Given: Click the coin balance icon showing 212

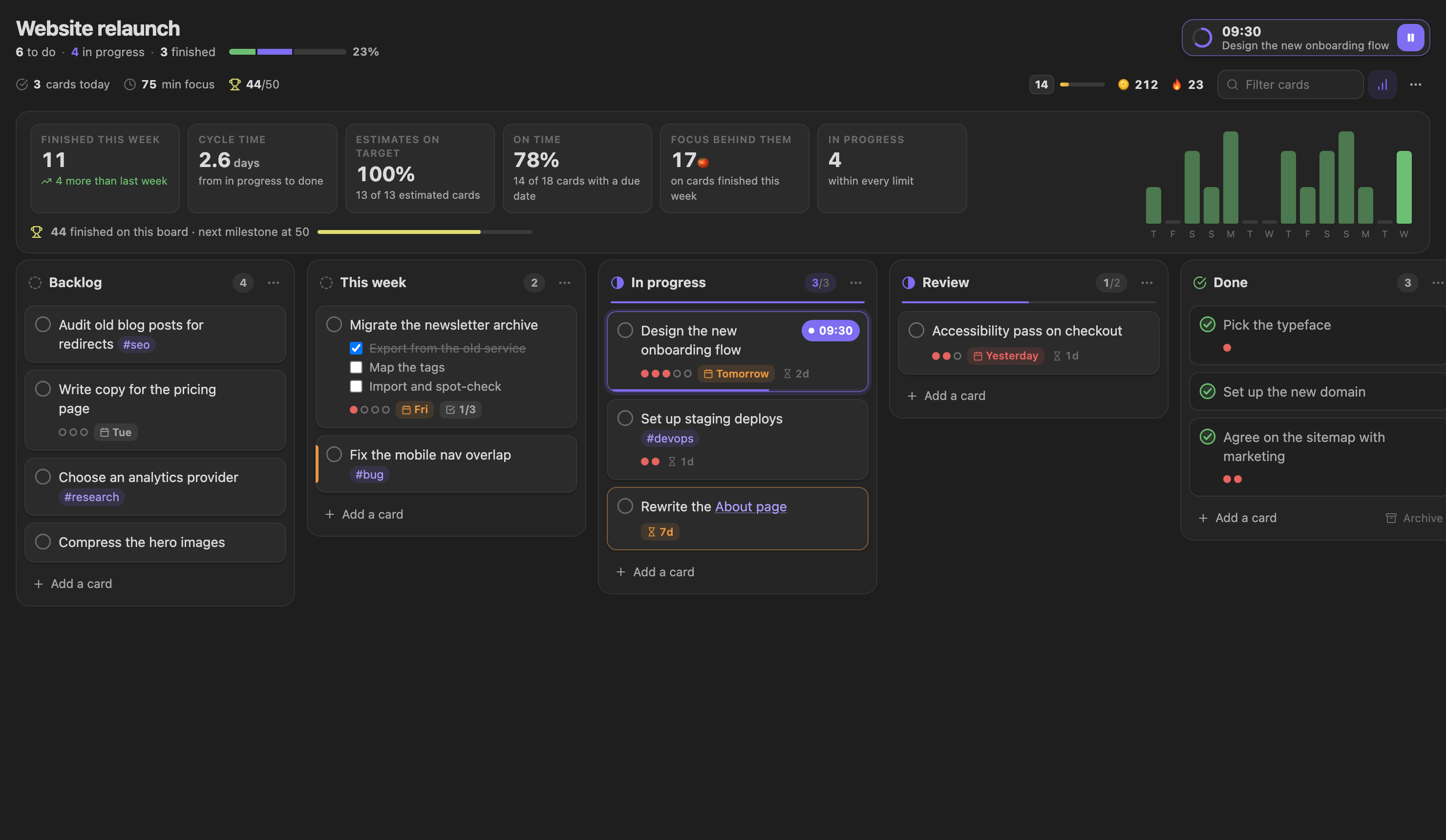Looking at the screenshot, I should point(1123,84).
